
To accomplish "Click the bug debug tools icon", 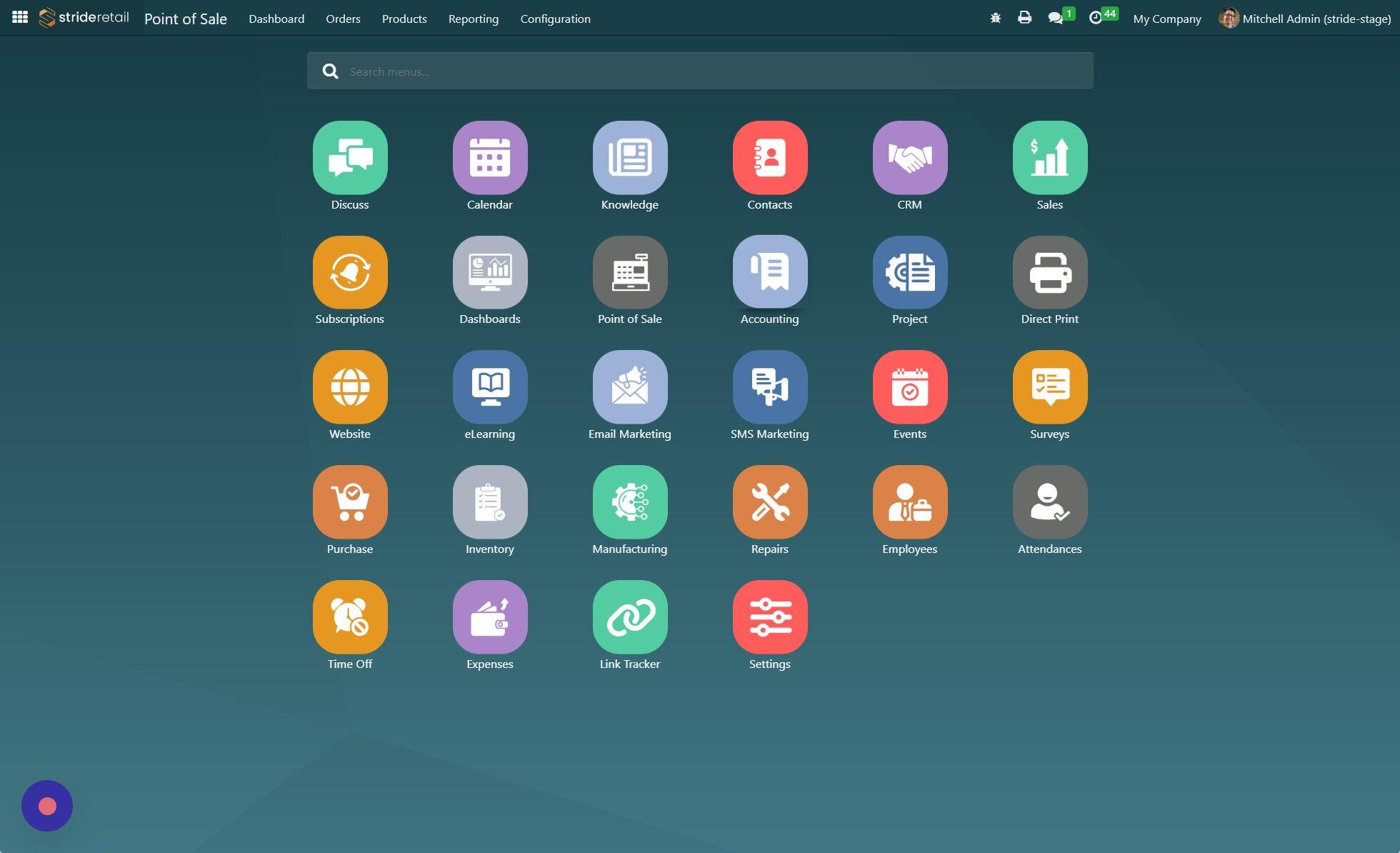I will pos(995,19).
